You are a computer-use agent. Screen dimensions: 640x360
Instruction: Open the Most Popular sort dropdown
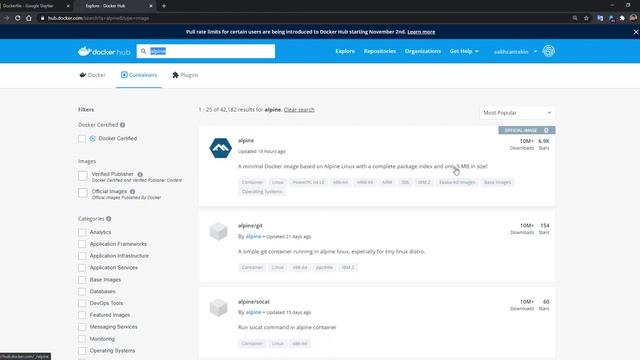tap(517, 113)
